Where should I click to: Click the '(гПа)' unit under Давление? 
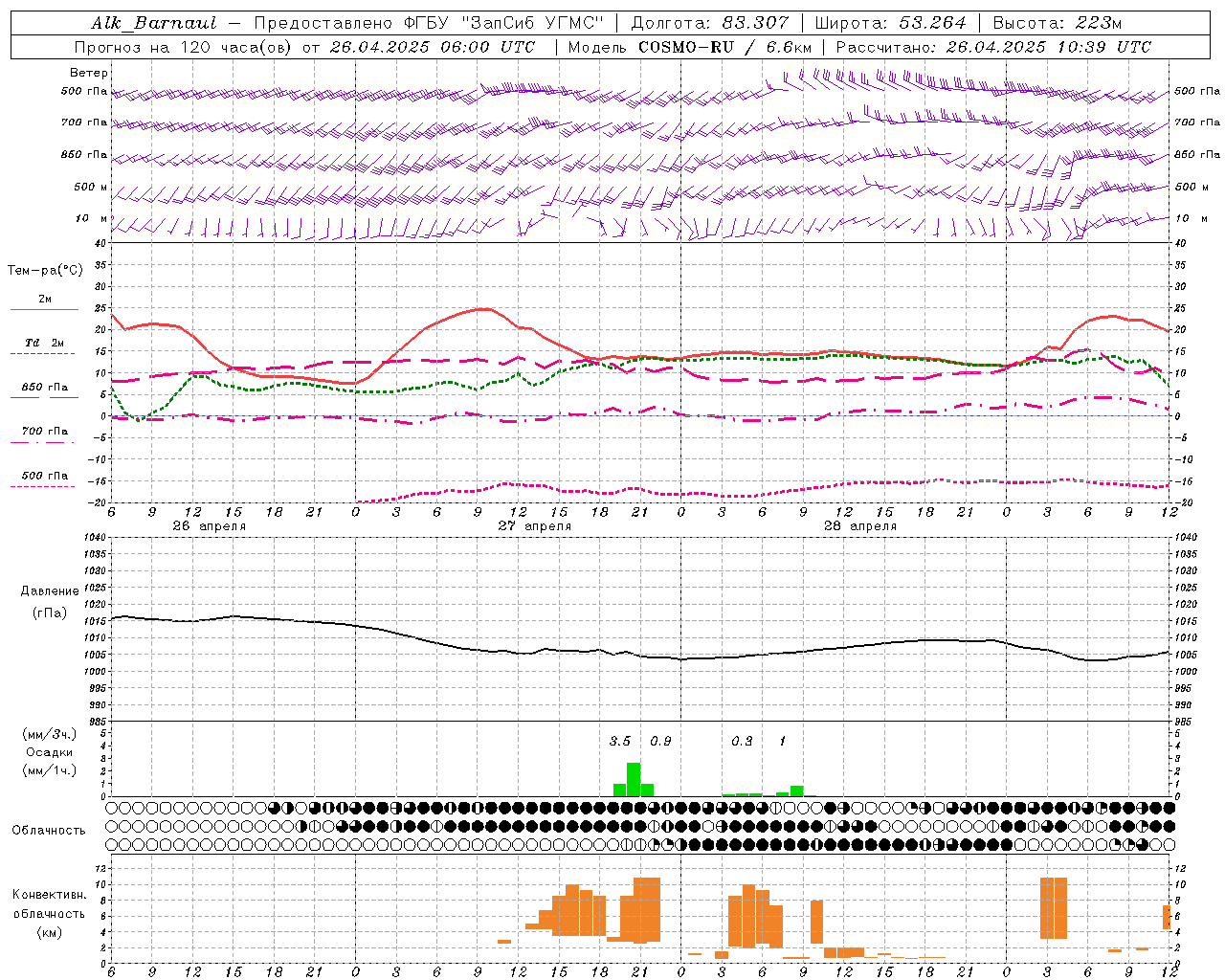(50, 613)
